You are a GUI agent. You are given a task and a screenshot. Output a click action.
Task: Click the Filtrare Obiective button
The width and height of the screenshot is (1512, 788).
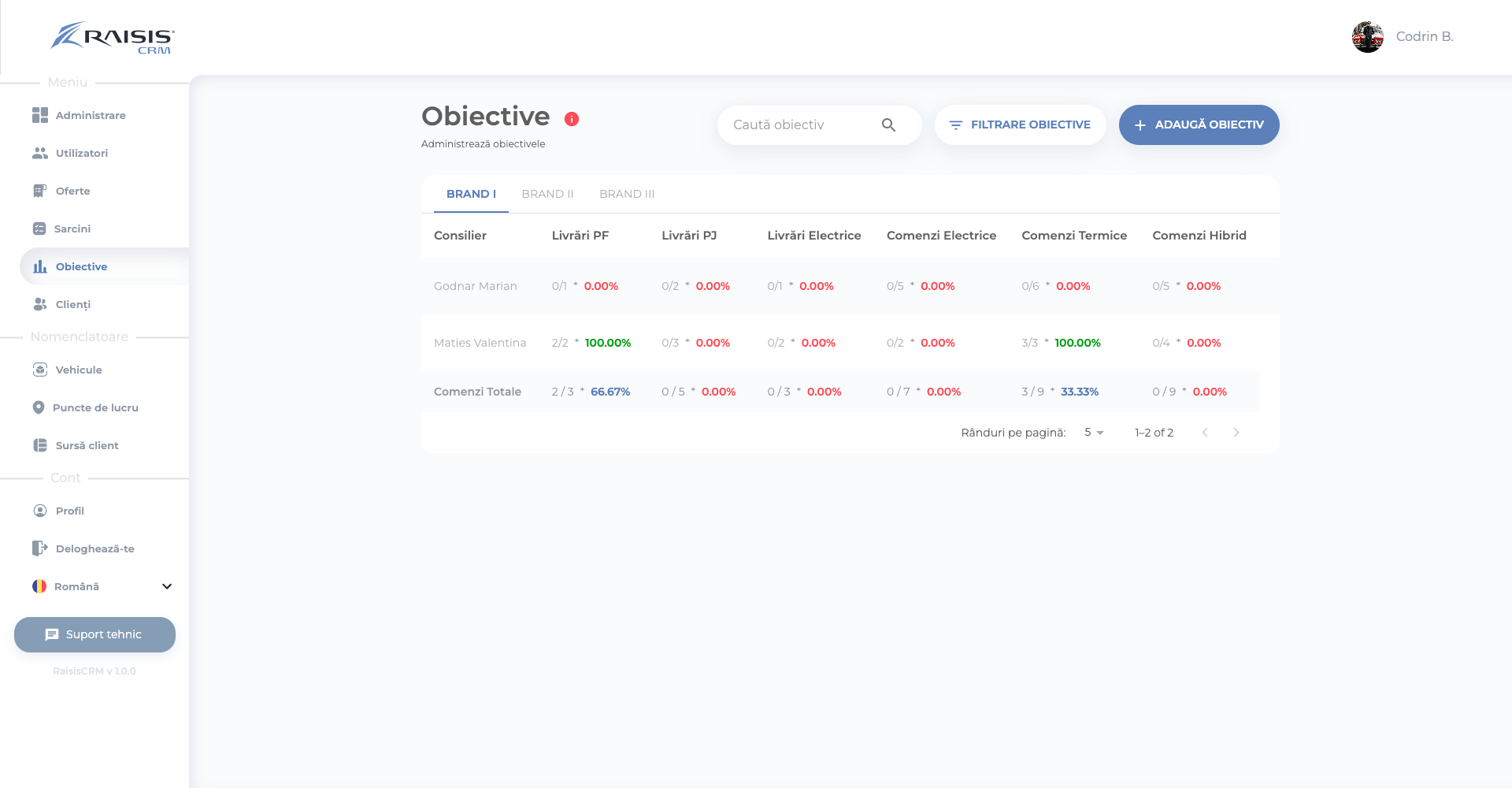click(1020, 125)
